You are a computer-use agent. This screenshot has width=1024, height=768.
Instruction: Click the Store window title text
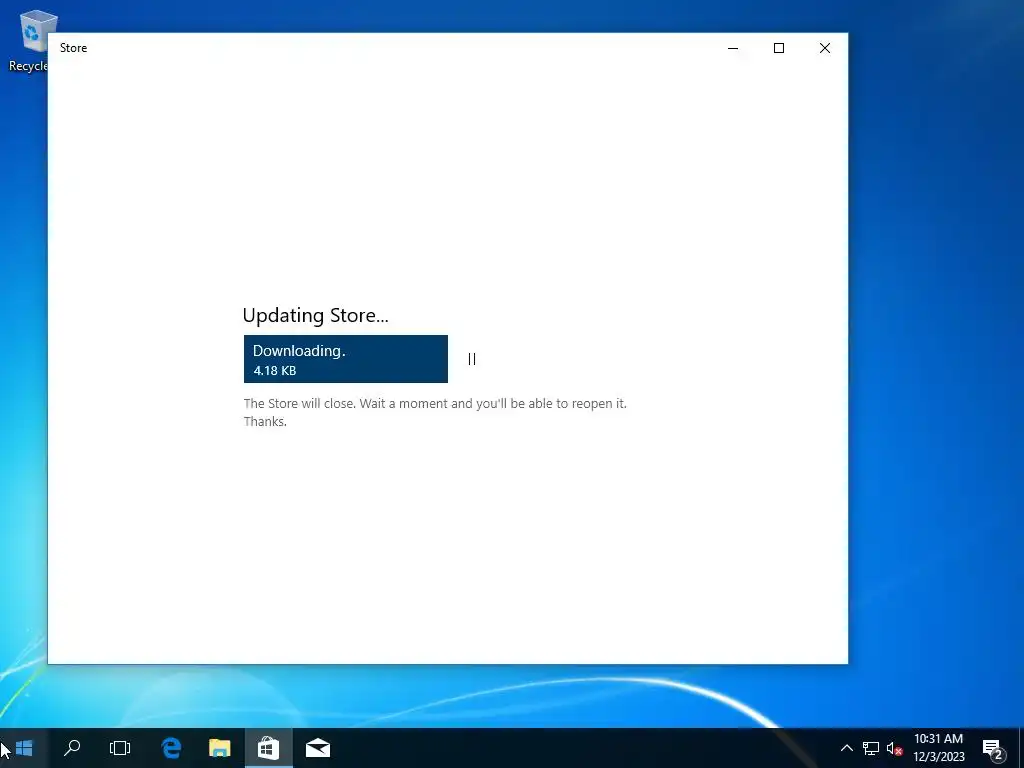coord(73,48)
